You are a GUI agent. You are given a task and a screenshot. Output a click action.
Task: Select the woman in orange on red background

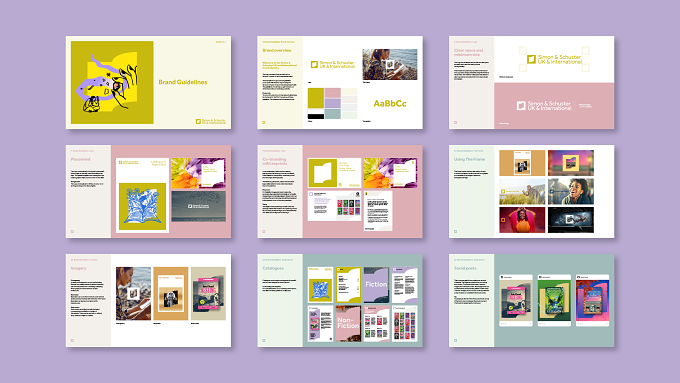click(522, 220)
